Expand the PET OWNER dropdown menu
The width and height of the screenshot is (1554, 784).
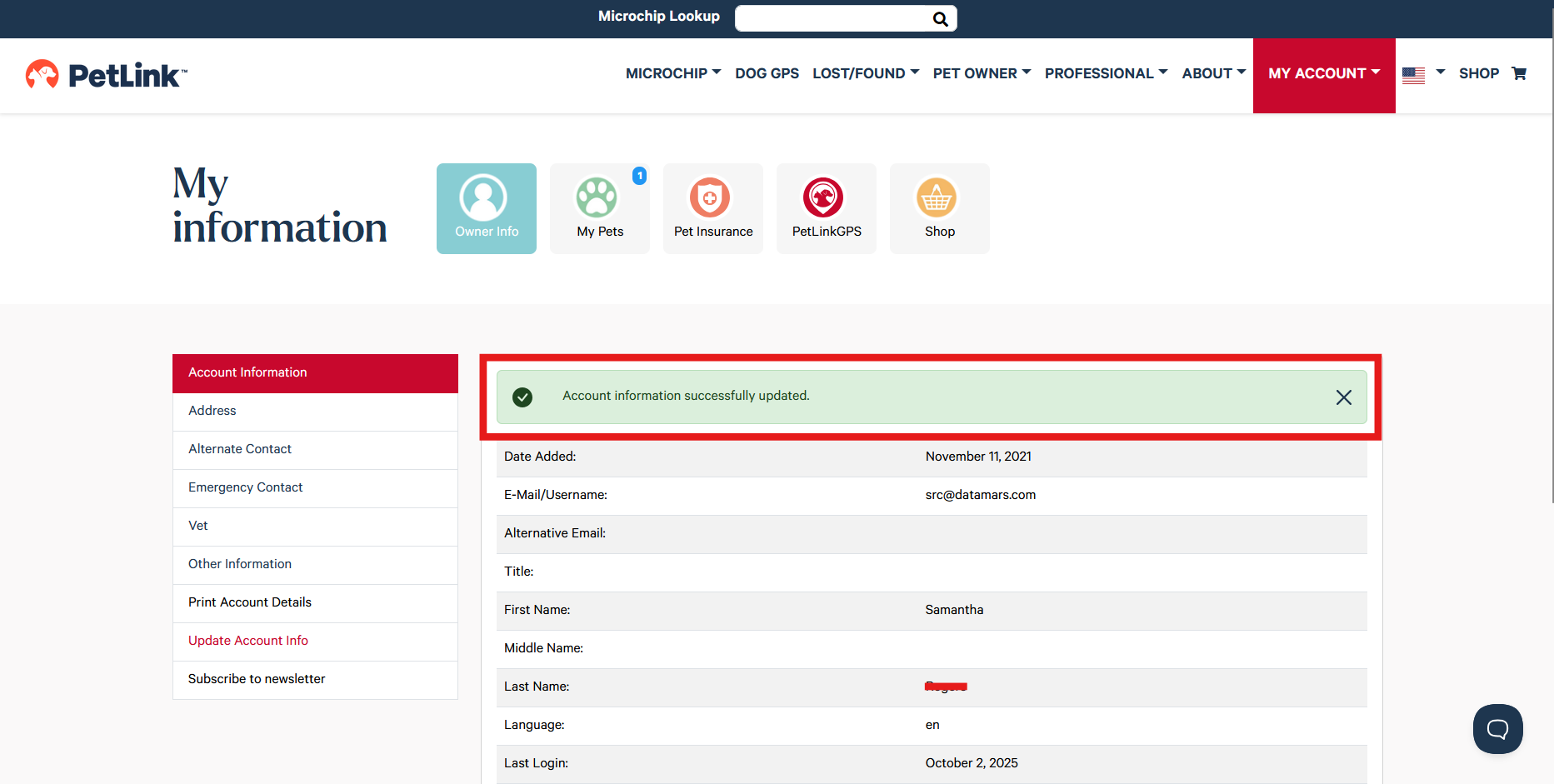[x=982, y=73]
